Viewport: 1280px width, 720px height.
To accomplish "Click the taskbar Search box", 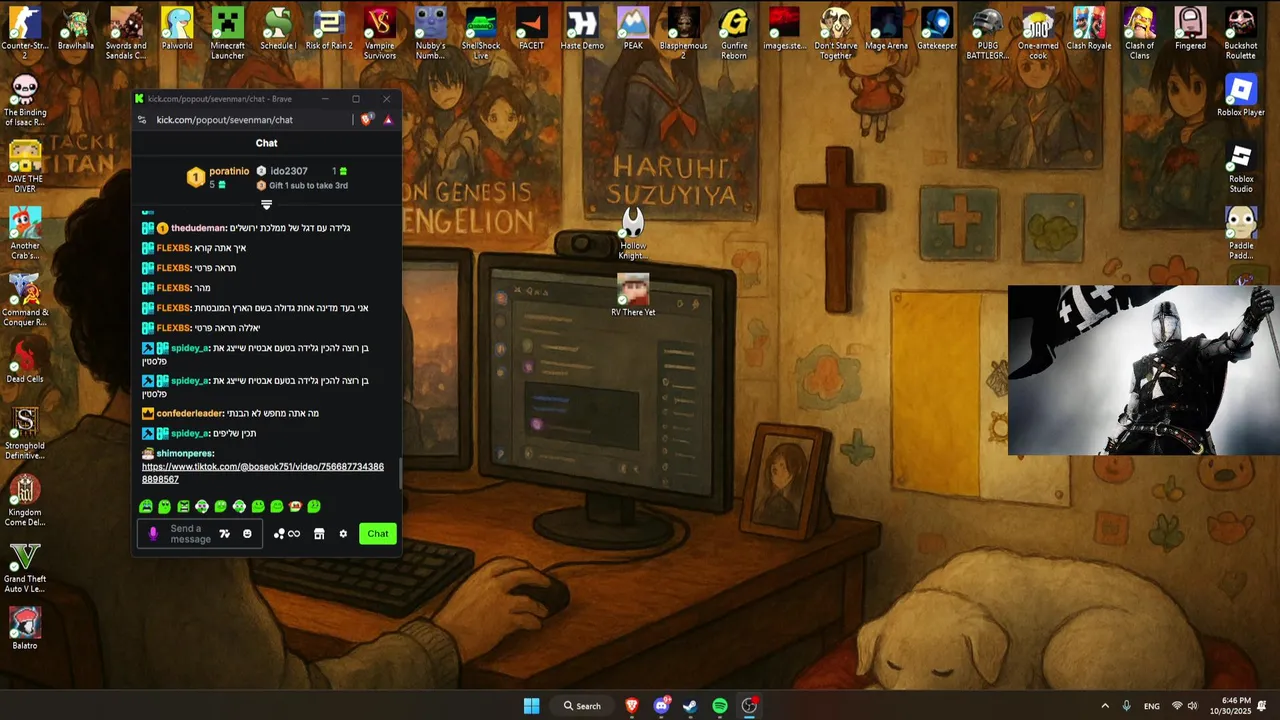I will point(582,706).
